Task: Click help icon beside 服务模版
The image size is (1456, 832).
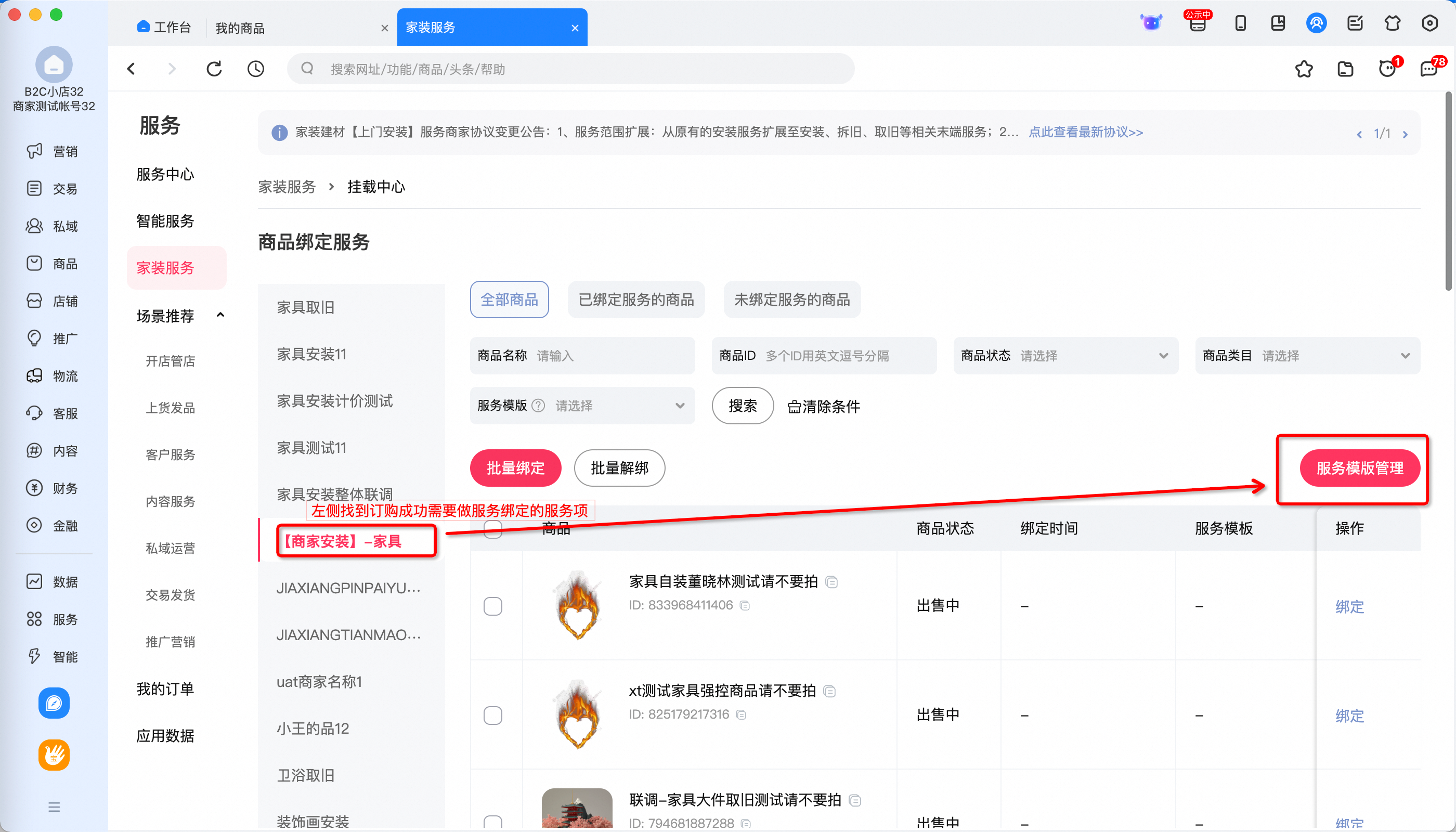Action: pyautogui.click(x=538, y=405)
